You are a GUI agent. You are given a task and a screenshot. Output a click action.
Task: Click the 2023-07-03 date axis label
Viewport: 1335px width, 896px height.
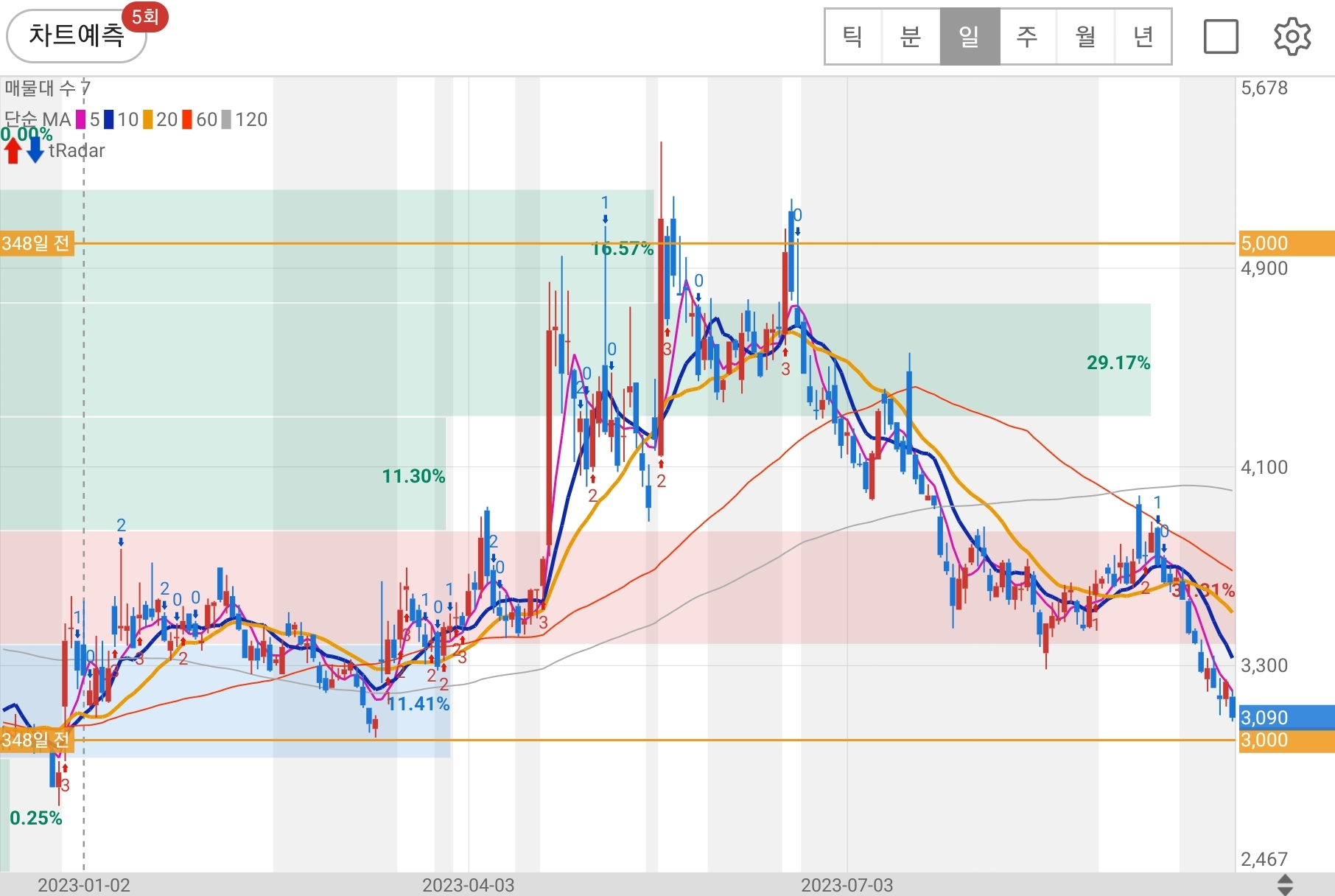(x=847, y=885)
